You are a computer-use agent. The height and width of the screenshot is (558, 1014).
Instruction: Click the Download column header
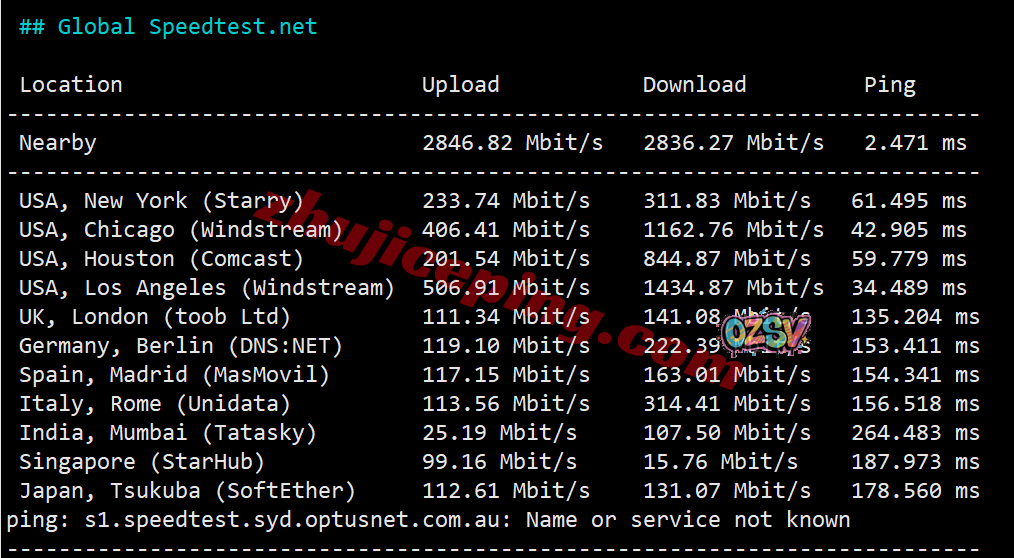coord(694,85)
